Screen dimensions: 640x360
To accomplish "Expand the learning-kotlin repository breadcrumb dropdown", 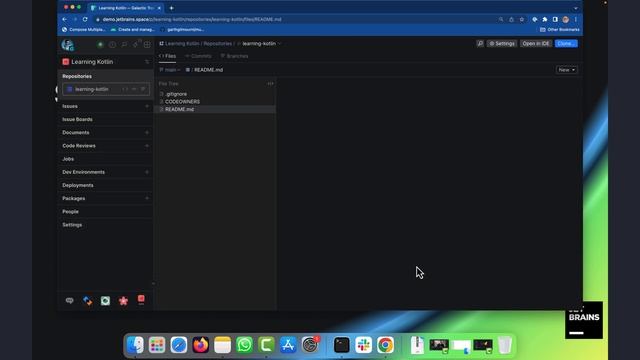I will [x=279, y=44].
